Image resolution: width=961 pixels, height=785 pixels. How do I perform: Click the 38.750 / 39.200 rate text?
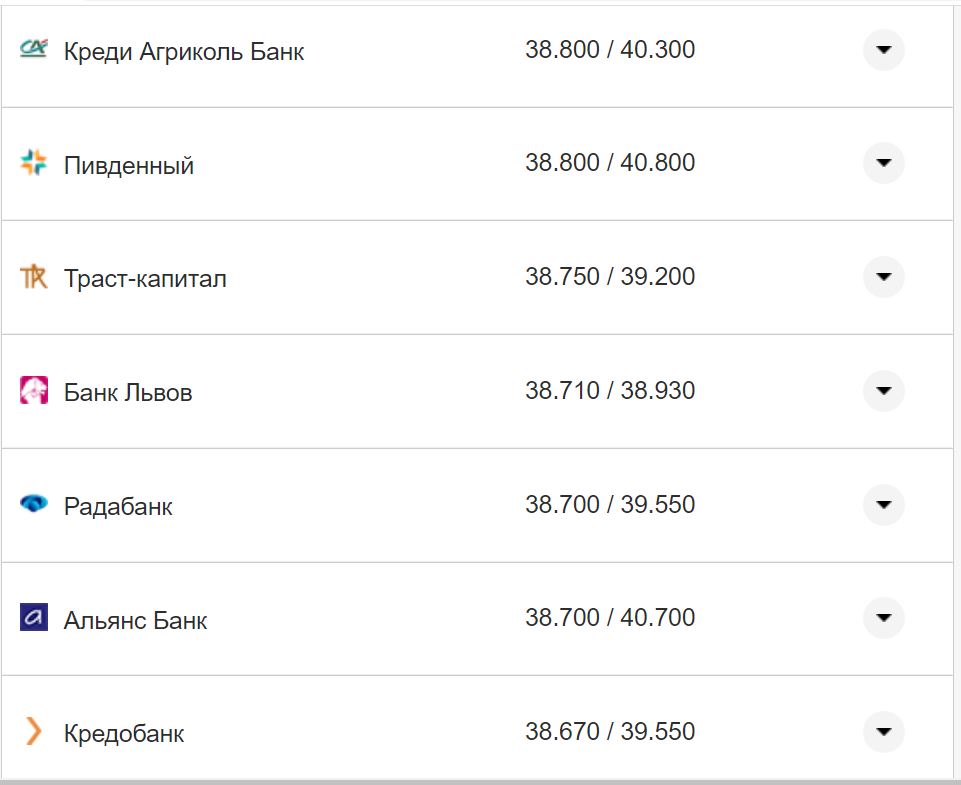click(613, 275)
